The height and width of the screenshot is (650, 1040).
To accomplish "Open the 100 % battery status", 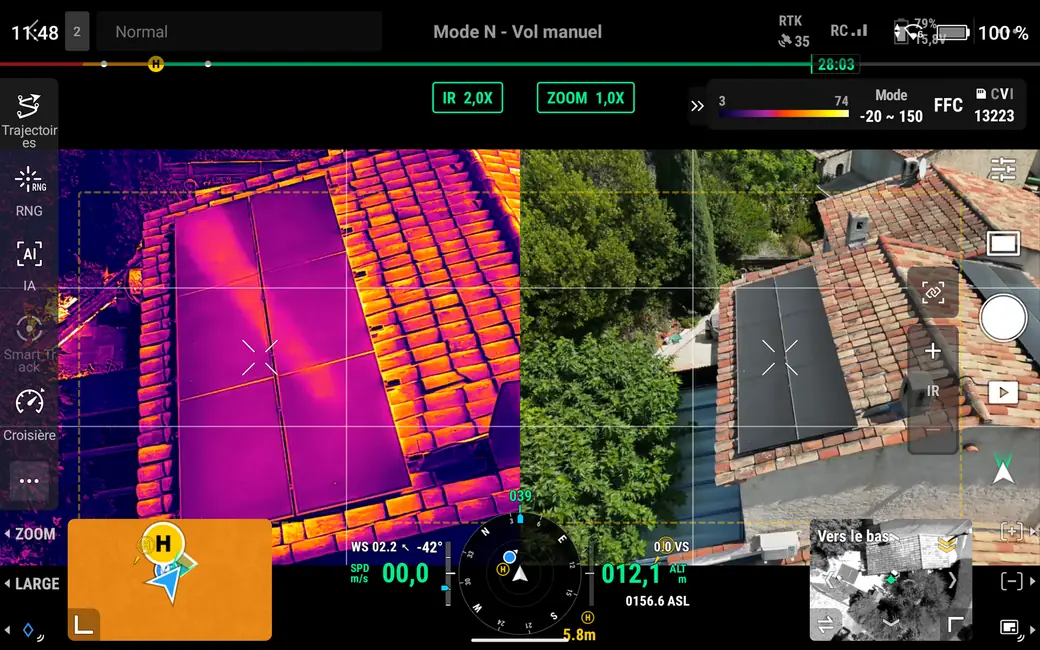I will [982, 32].
